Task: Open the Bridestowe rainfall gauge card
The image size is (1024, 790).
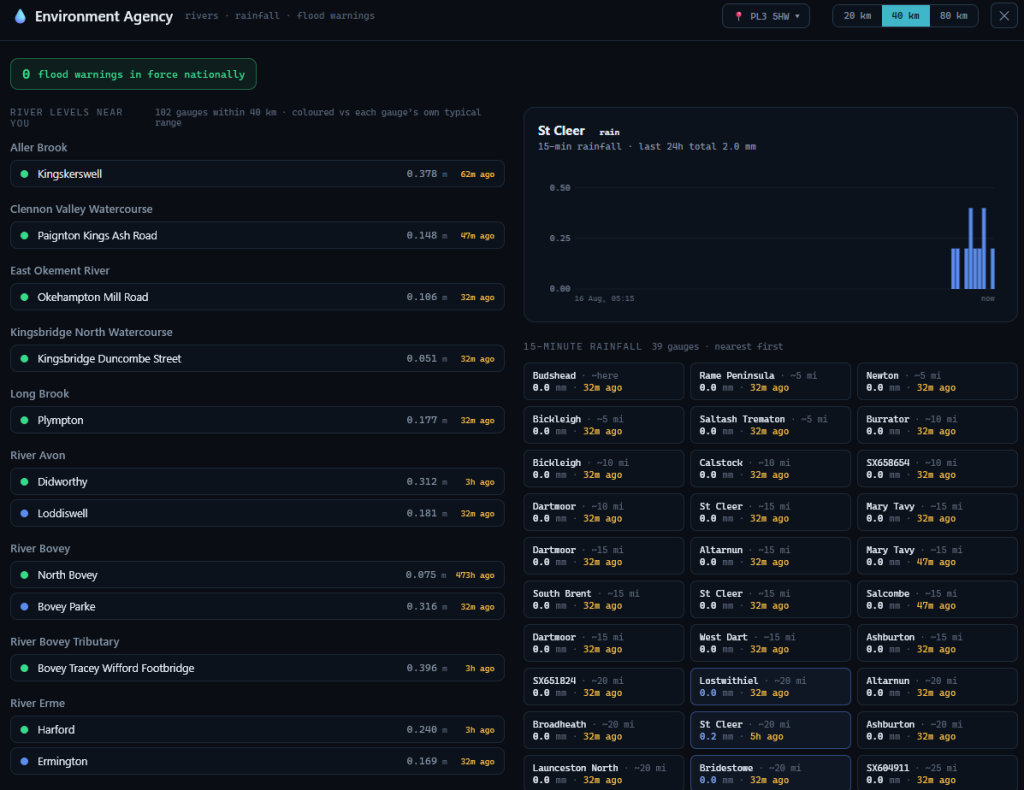Action: pos(771,773)
